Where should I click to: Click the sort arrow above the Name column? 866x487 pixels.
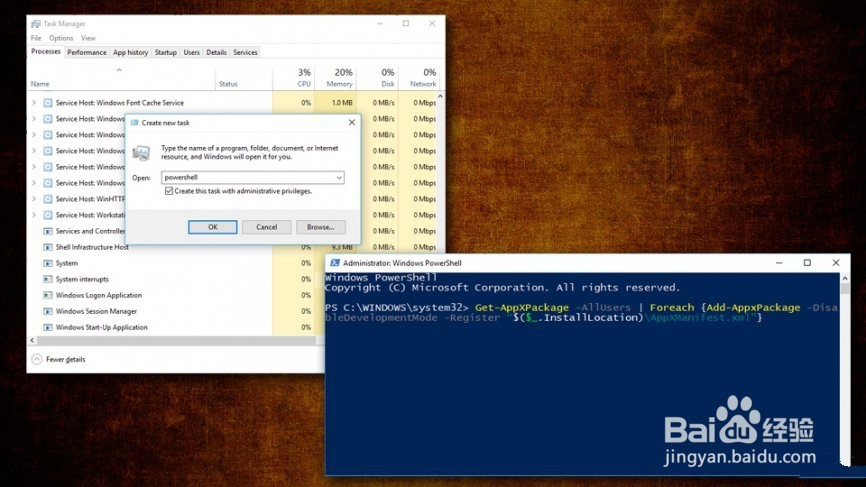point(119,70)
